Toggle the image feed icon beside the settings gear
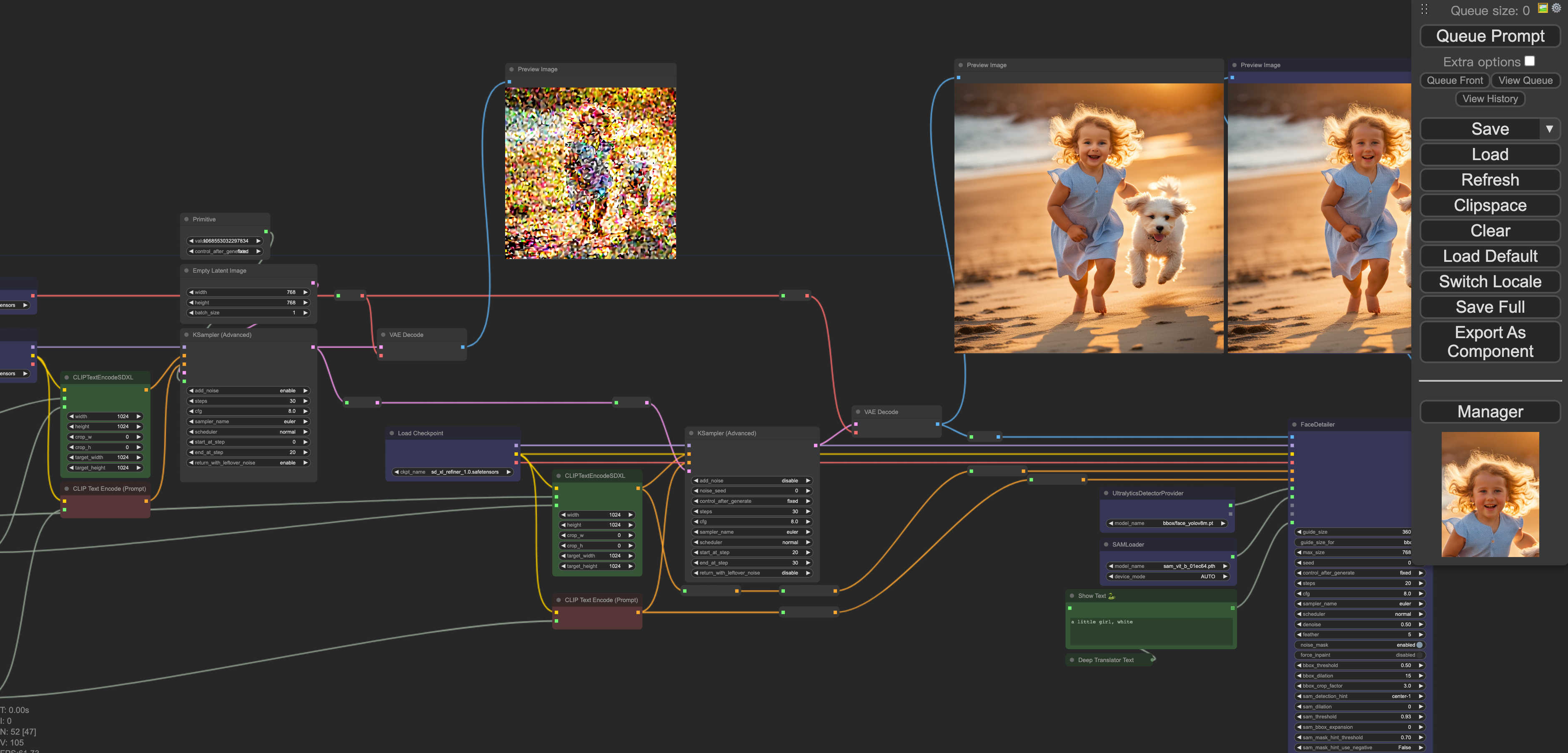Screen dimensions: 1568x753 (1543, 8)
